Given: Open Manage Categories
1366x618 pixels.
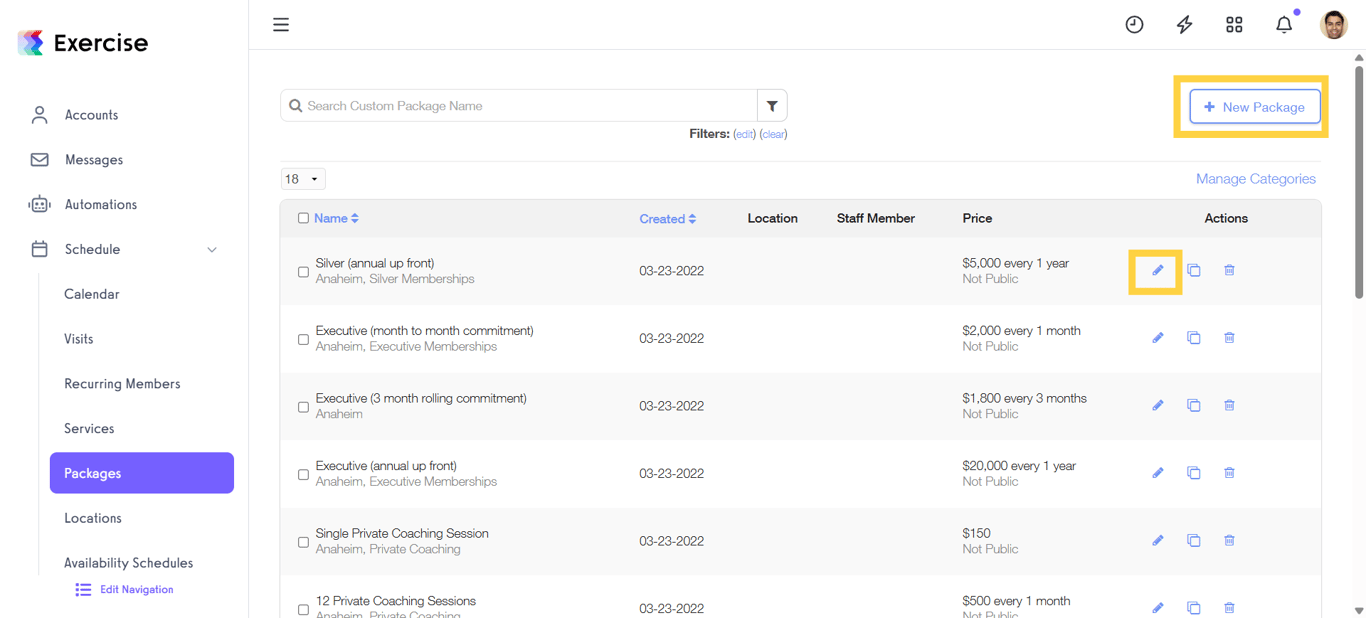Looking at the screenshot, I should click(x=1256, y=178).
